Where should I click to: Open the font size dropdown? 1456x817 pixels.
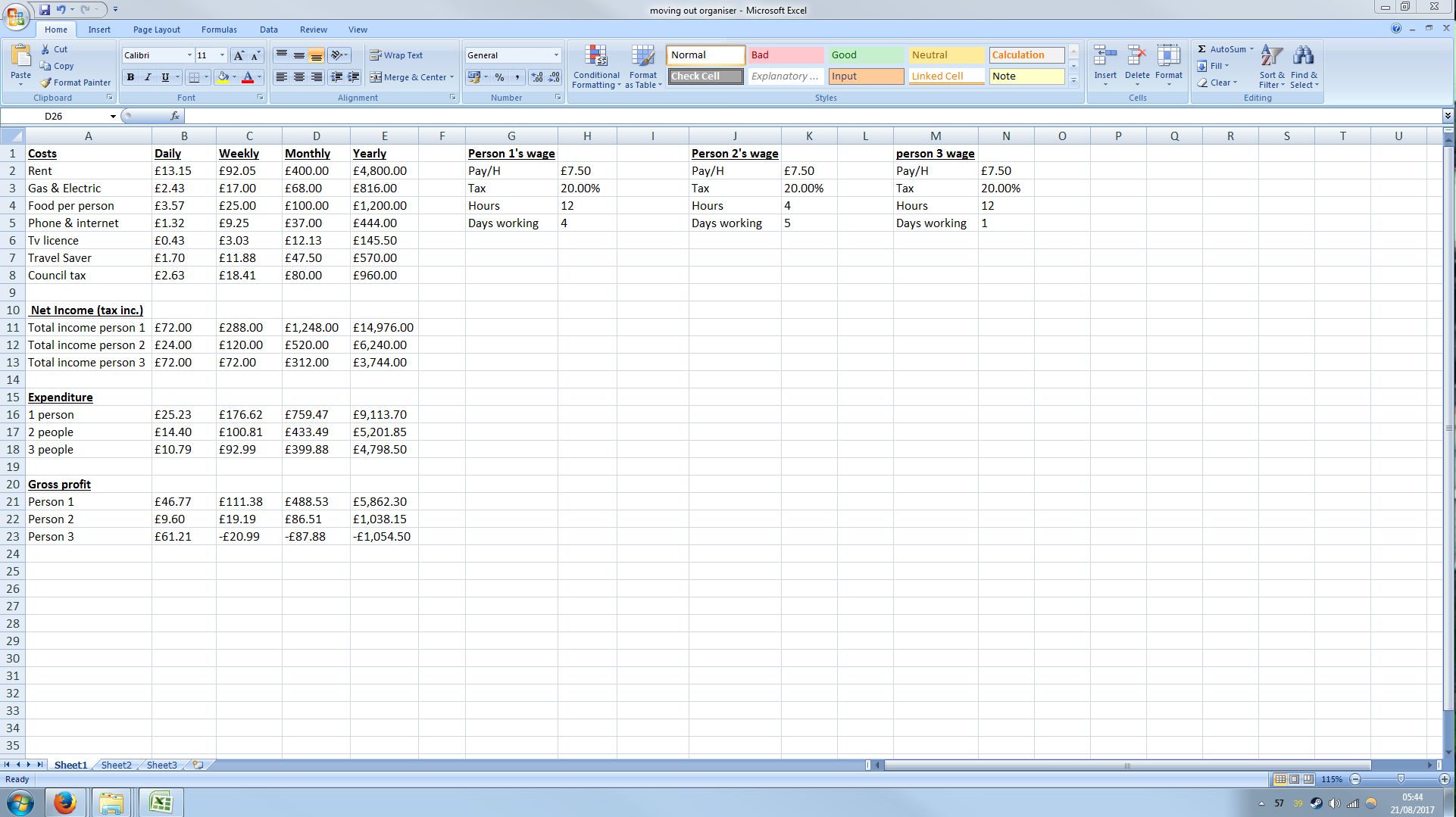222,55
